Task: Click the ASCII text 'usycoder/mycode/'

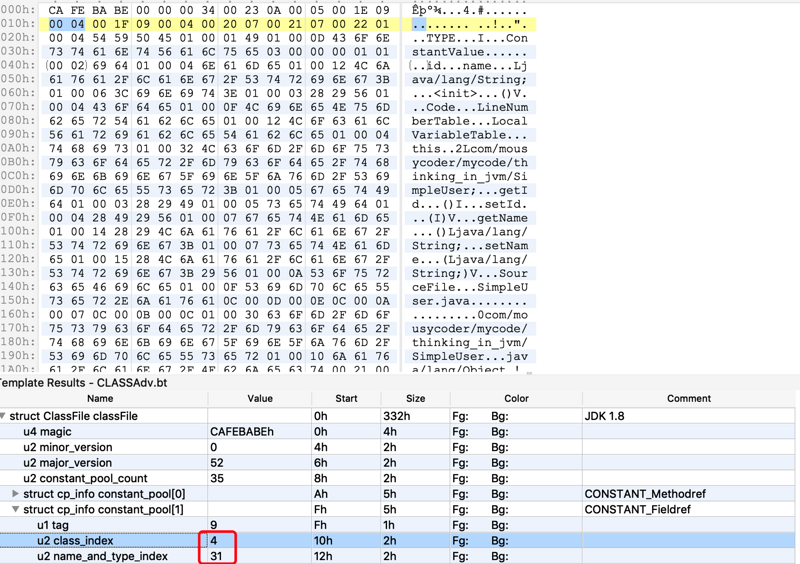Action: [x=470, y=328]
